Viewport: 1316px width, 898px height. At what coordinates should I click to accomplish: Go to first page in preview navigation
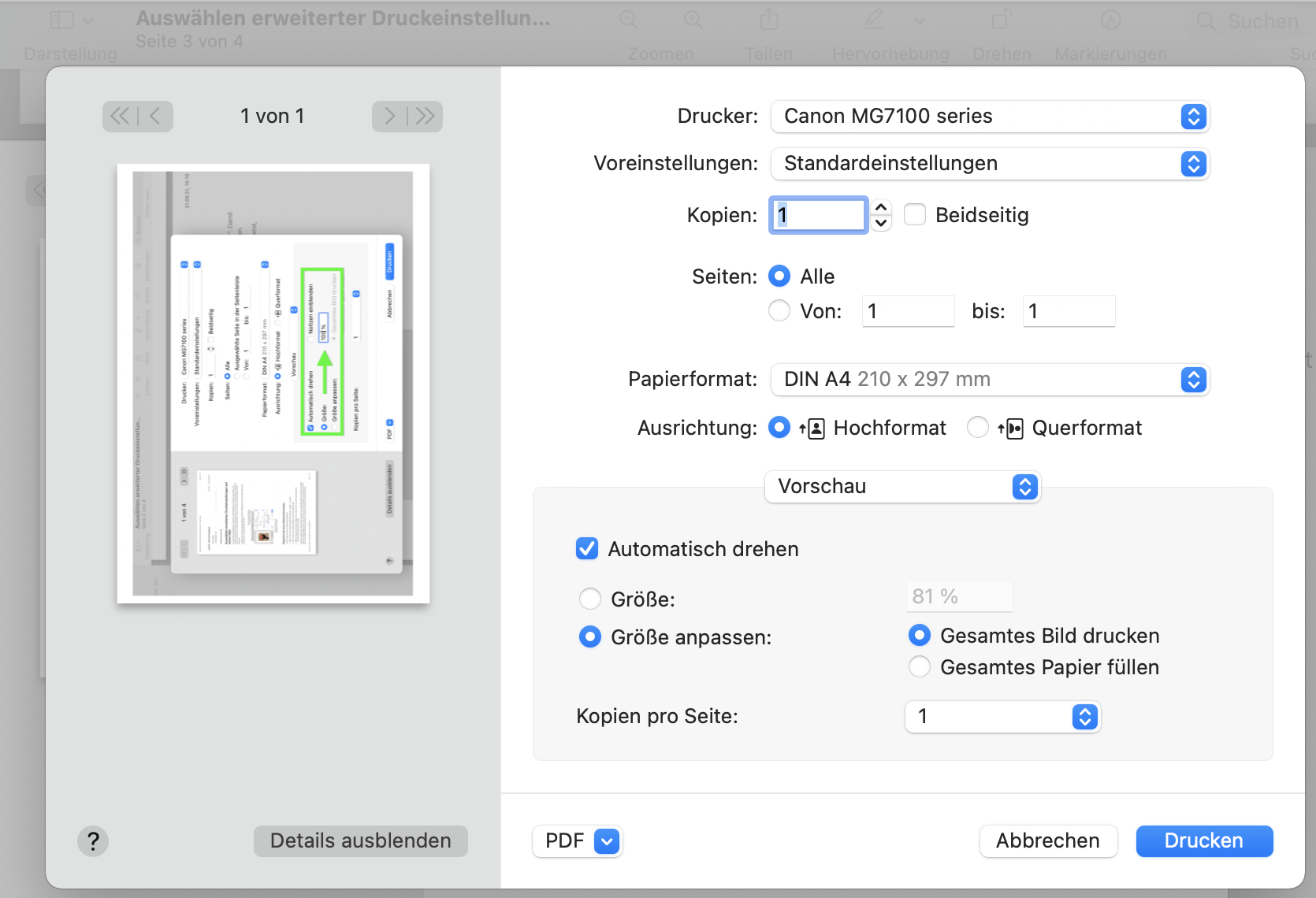tap(120, 117)
